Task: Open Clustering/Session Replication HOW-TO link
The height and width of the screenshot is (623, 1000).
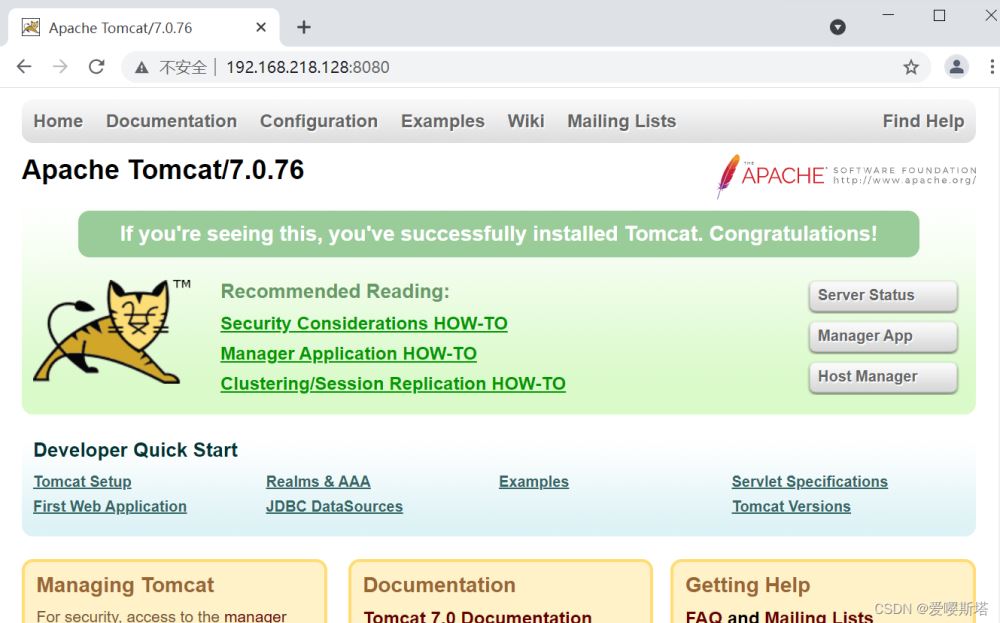Action: tap(393, 384)
